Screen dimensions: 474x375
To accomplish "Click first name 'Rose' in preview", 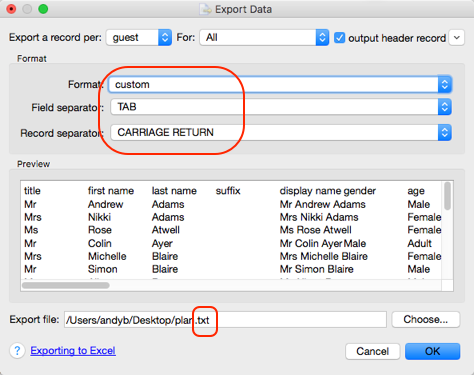I will (100, 230).
